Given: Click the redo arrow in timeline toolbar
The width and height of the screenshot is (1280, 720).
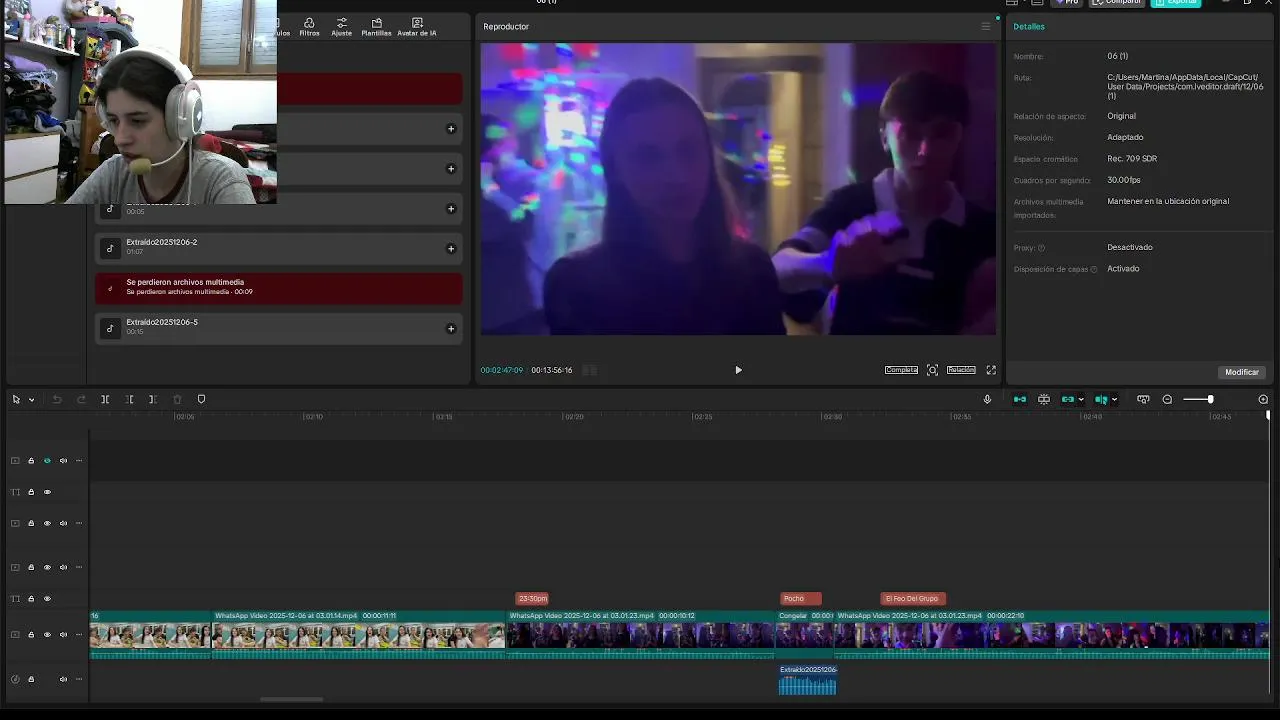Looking at the screenshot, I should (81, 399).
